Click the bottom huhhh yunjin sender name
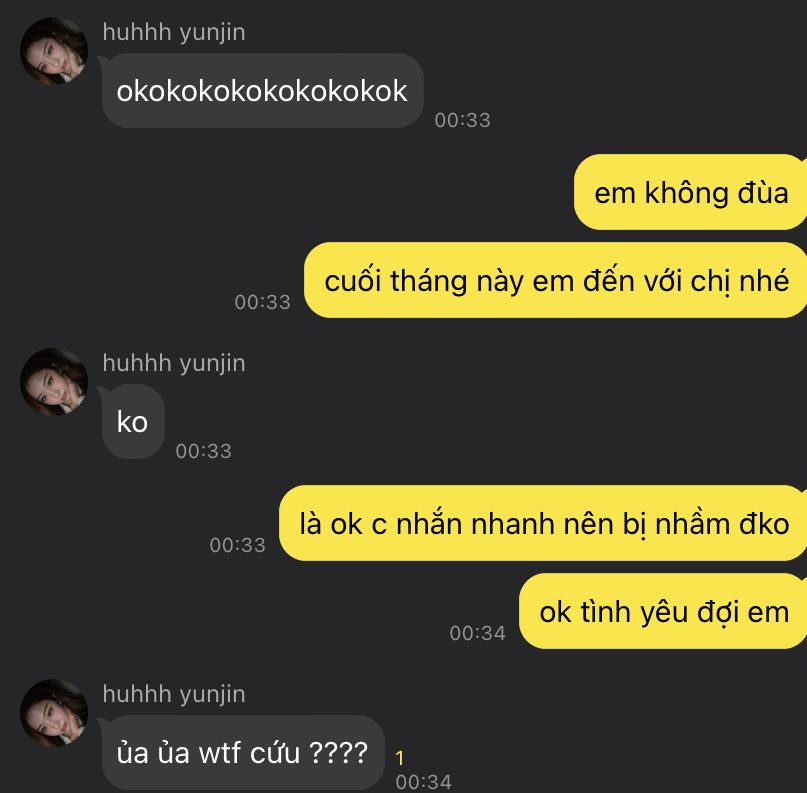 point(174,694)
